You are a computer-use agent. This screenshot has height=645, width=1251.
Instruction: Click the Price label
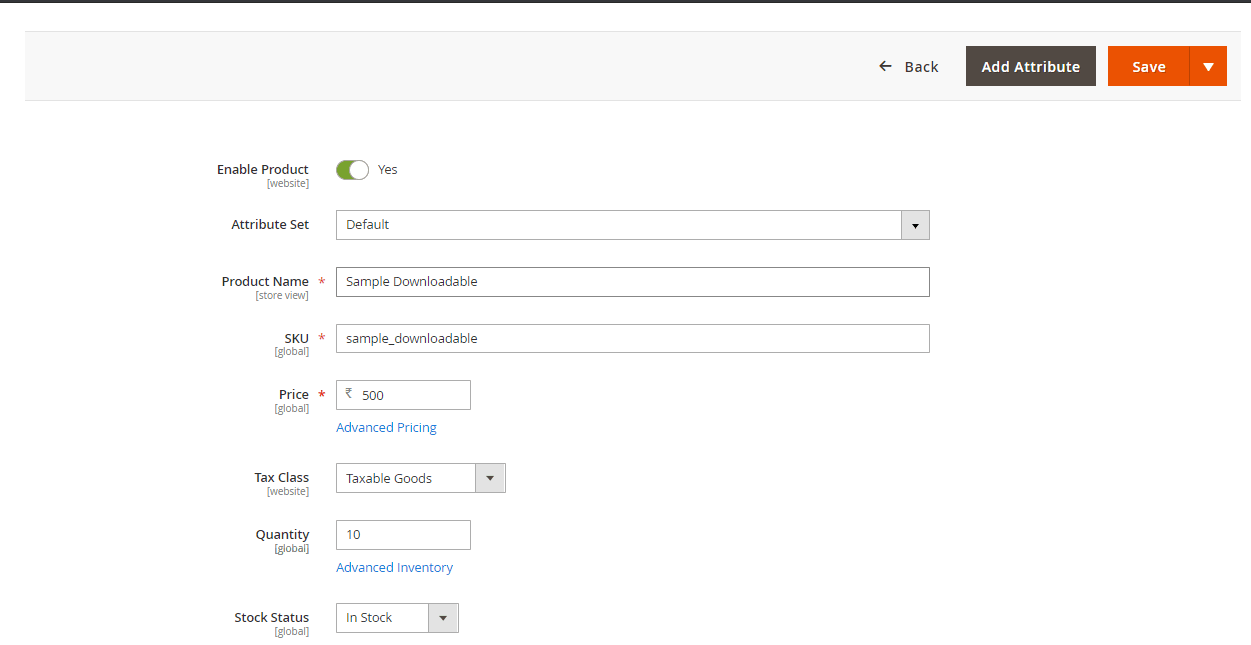coord(294,394)
